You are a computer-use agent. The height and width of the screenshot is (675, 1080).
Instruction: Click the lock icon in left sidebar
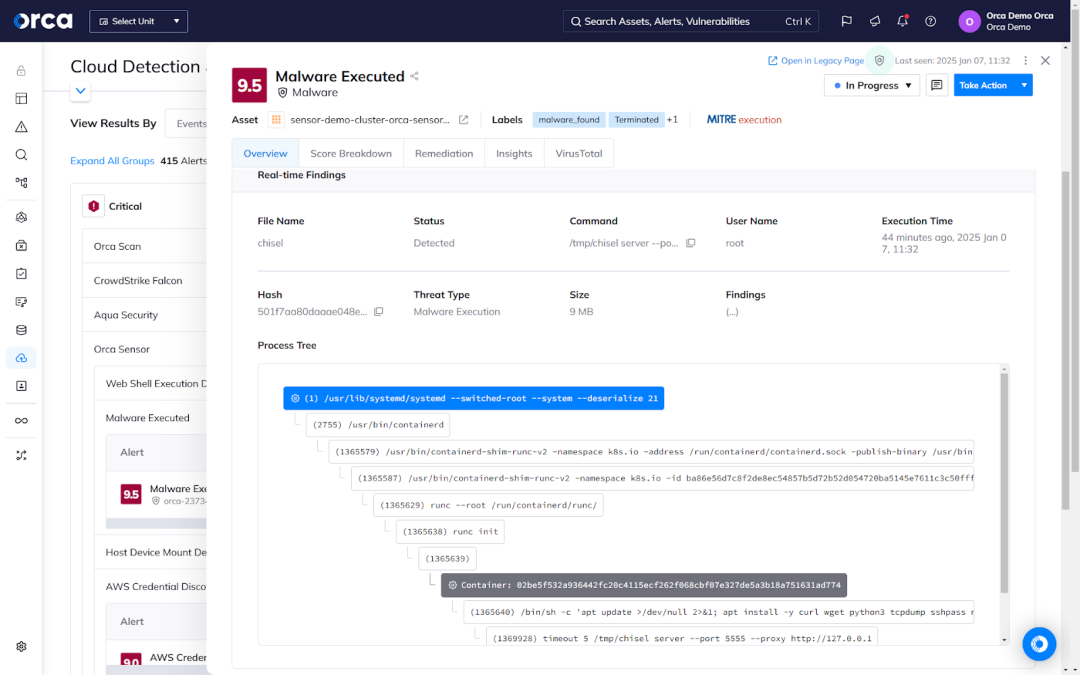(21, 70)
